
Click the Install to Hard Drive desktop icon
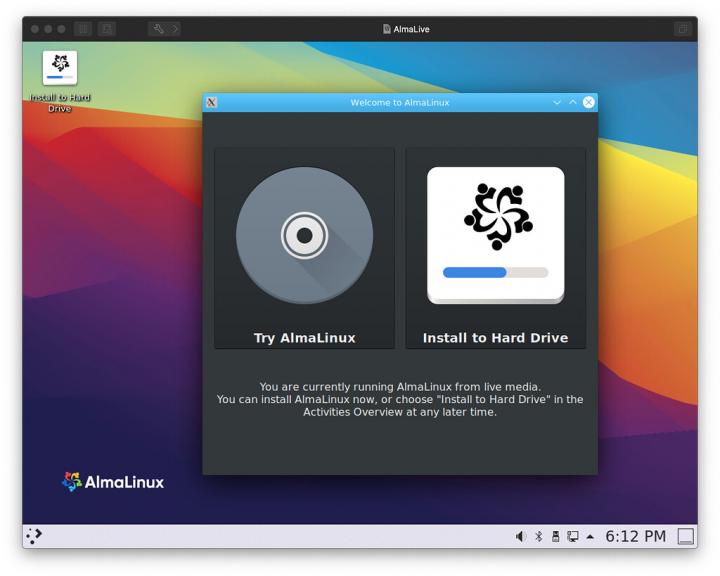[60, 68]
